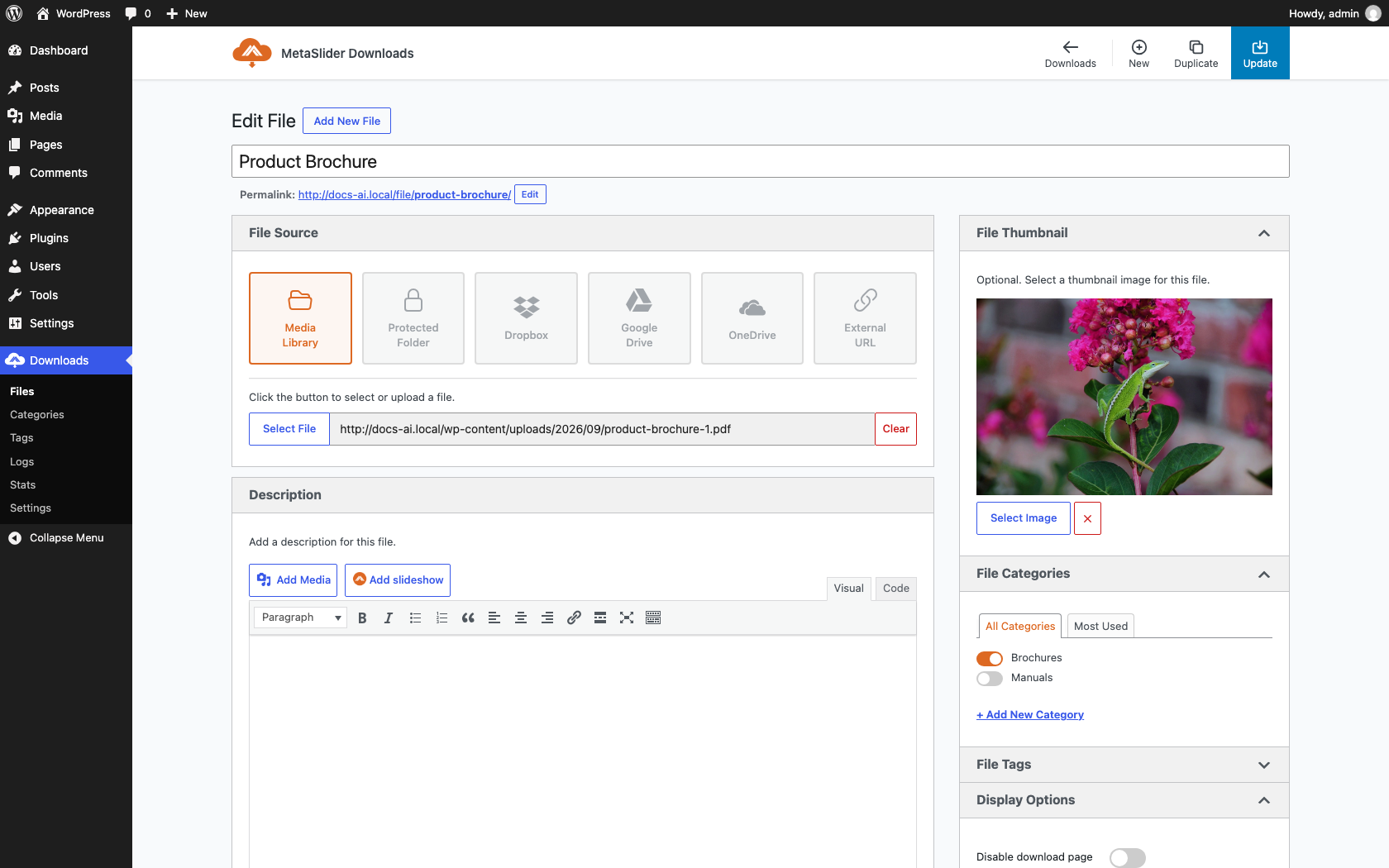The width and height of the screenshot is (1389, 868).
Task: Click the Product Brochure title field
Action: [x=760, y=161]
